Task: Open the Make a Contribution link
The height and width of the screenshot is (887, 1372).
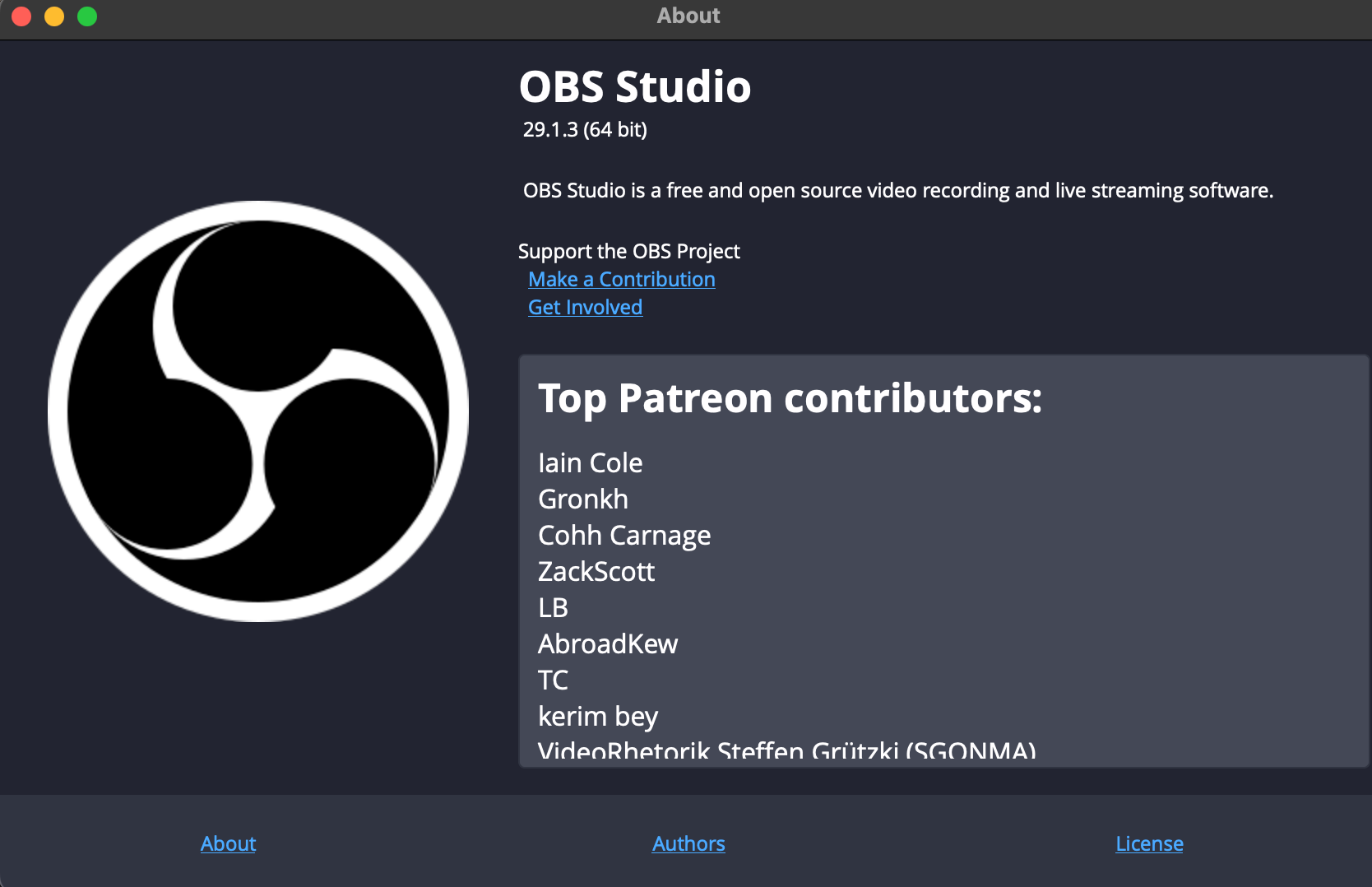Action: 621,279
